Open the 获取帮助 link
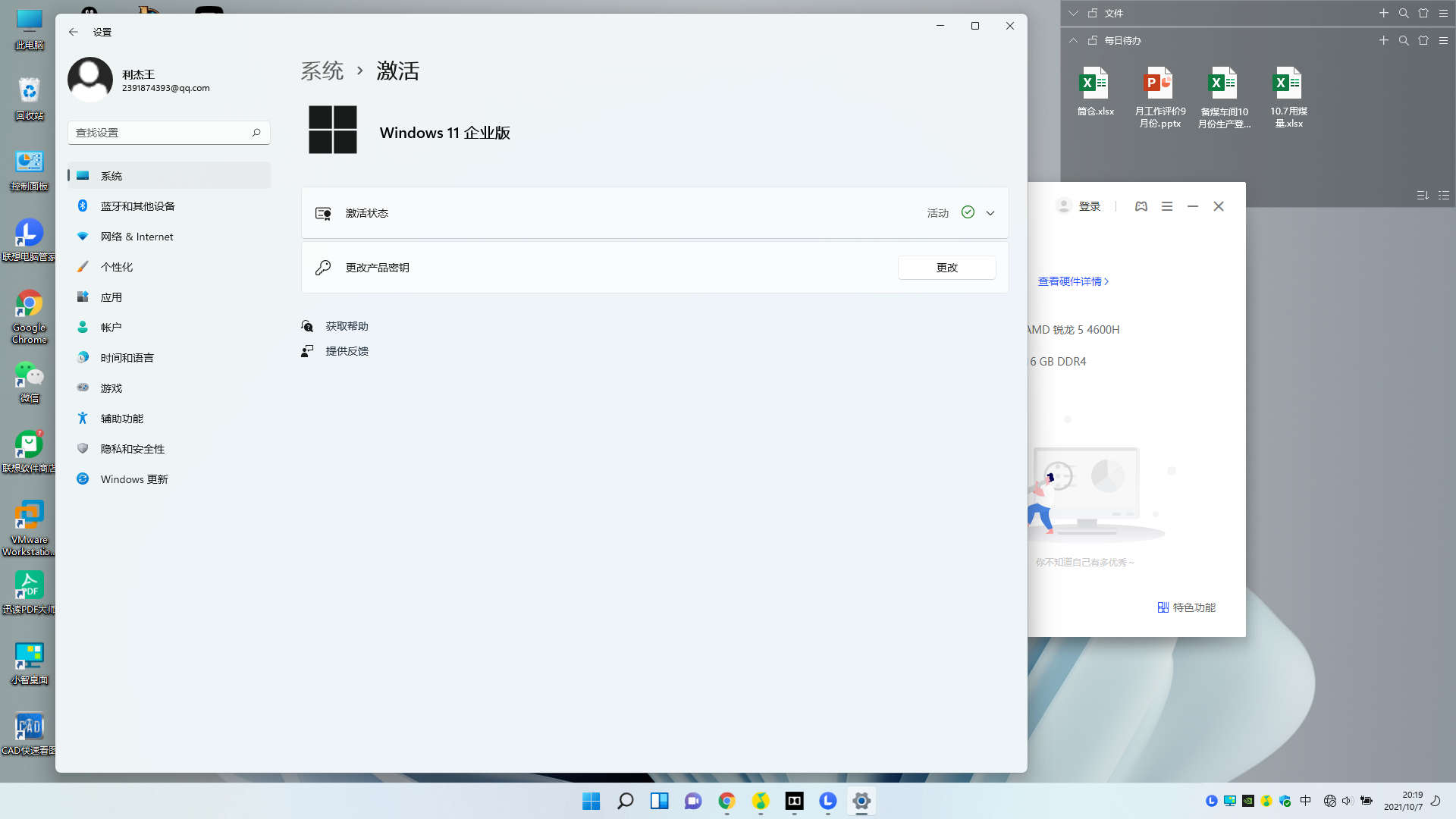 tap(347, 326)
